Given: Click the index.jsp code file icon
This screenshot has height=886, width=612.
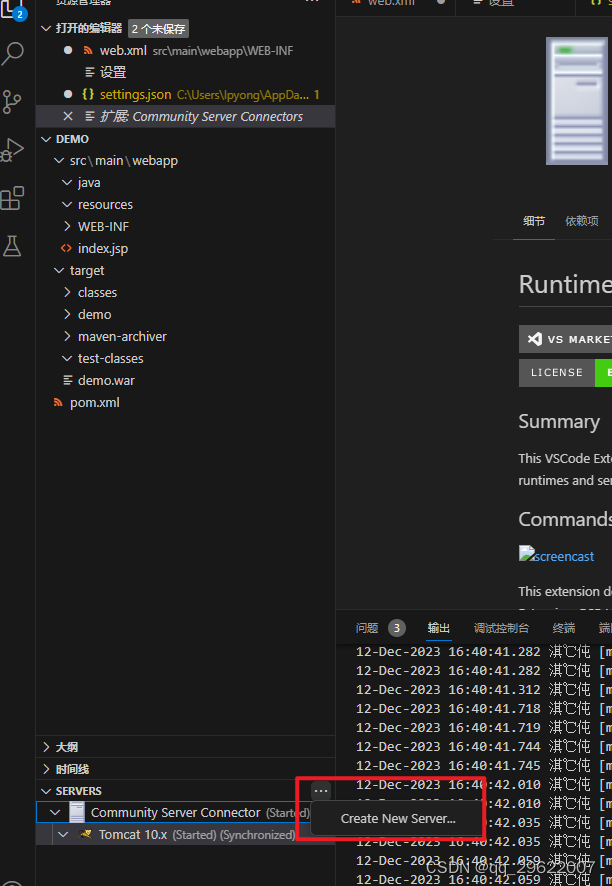Looking at the screenshot, I should pyautogui.click(x=66, y=248).
